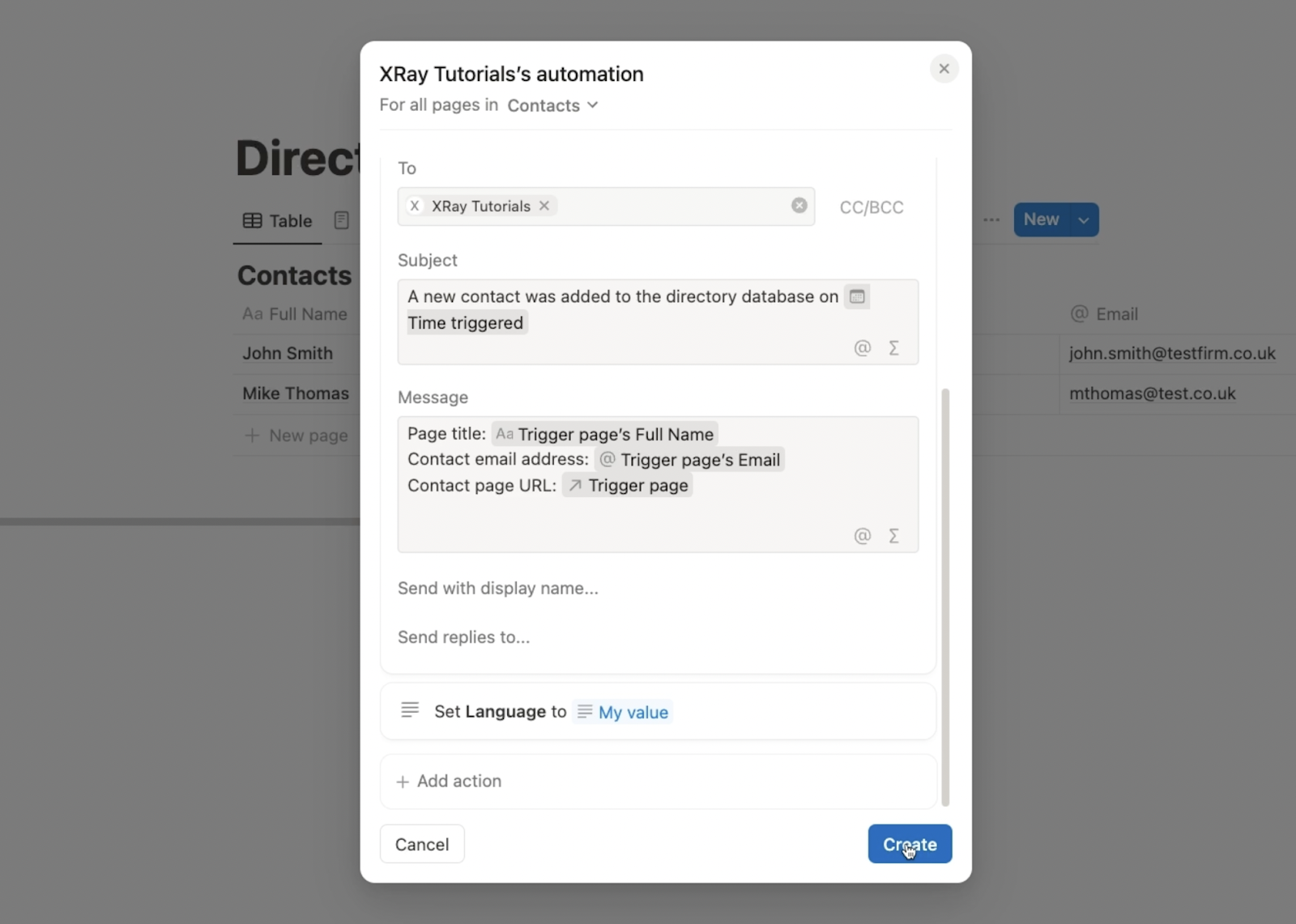Click john.smith@testfirm.co.uk email cell
Screen dimensions: 1296x924
(1172, 354)
